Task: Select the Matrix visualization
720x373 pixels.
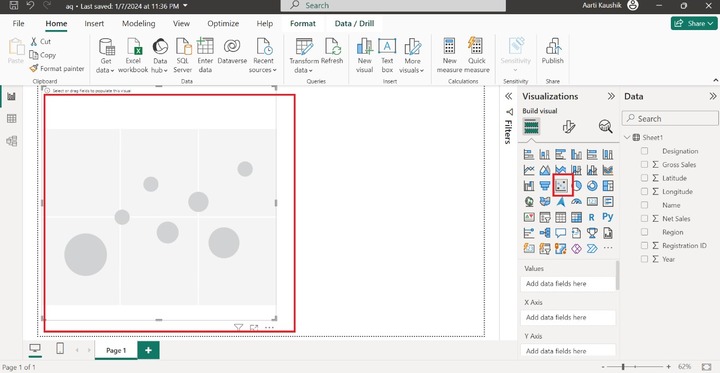Action: 577,217
